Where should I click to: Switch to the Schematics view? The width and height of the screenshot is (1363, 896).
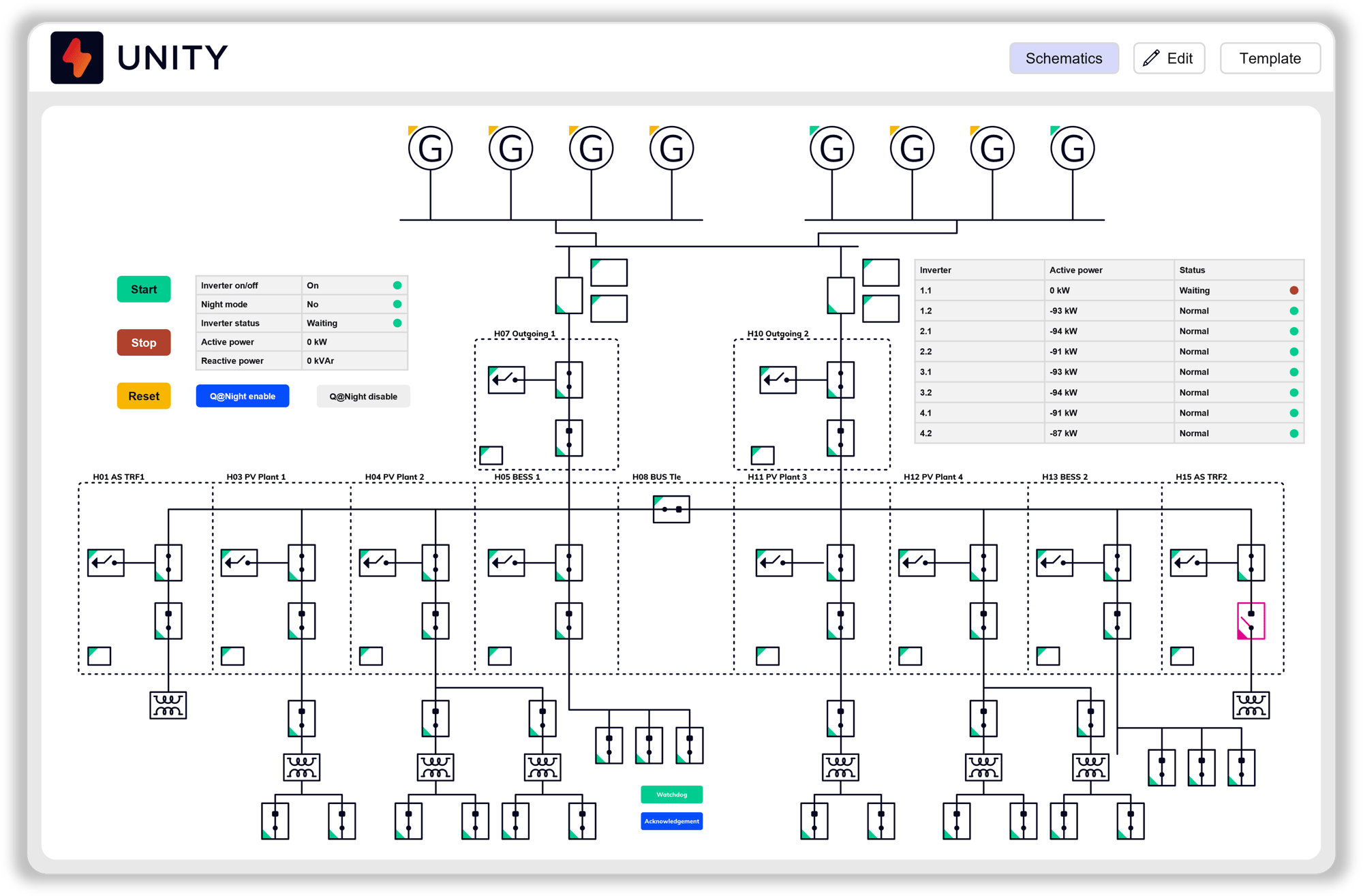(x=1064, y=58)
